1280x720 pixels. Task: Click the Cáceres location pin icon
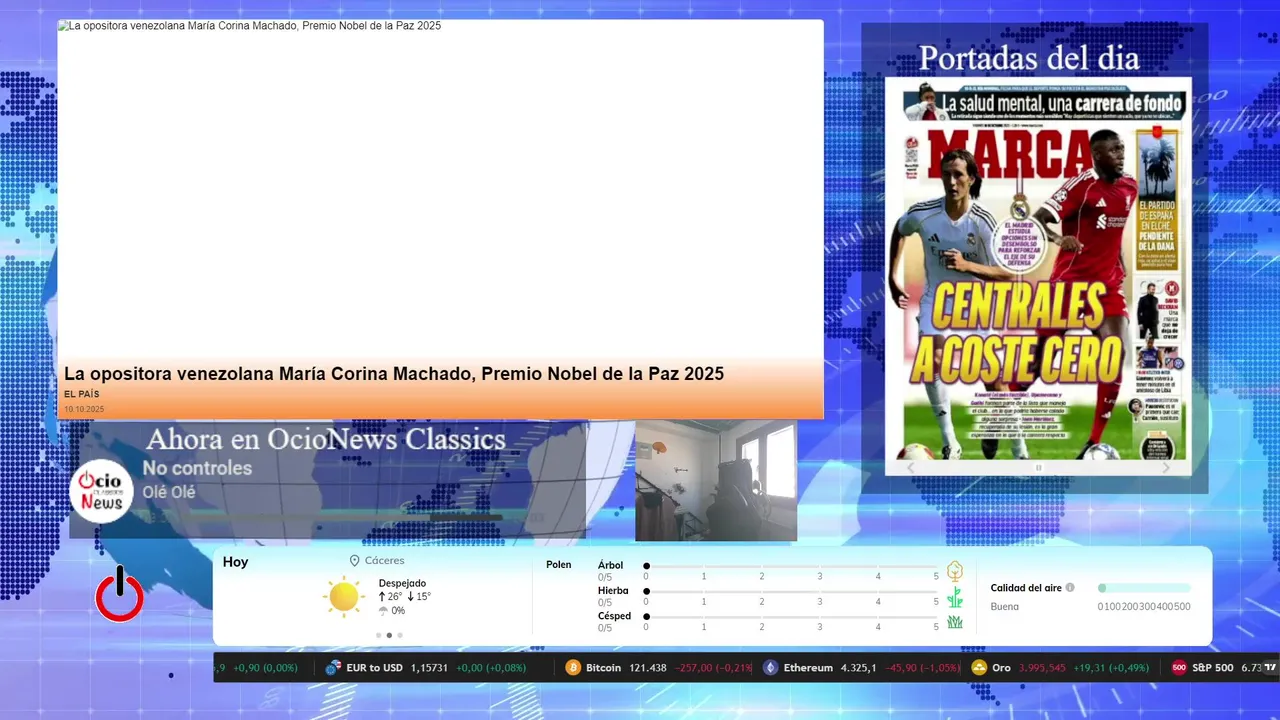point(354,561)
